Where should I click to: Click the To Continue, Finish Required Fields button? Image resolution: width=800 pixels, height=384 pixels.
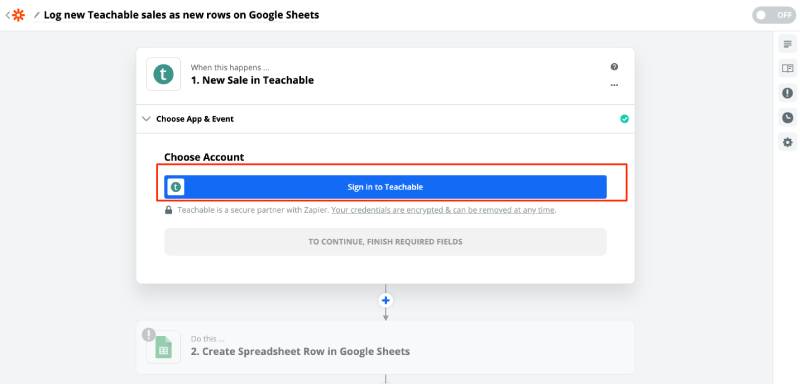385,242
